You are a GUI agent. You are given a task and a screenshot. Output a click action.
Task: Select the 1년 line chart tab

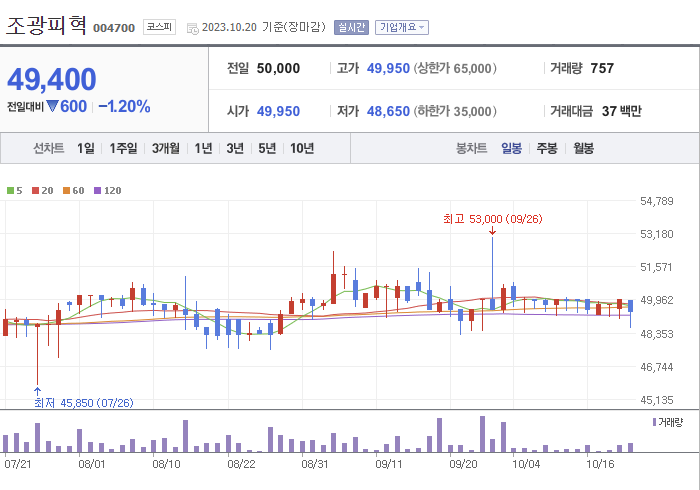point(203,148)
